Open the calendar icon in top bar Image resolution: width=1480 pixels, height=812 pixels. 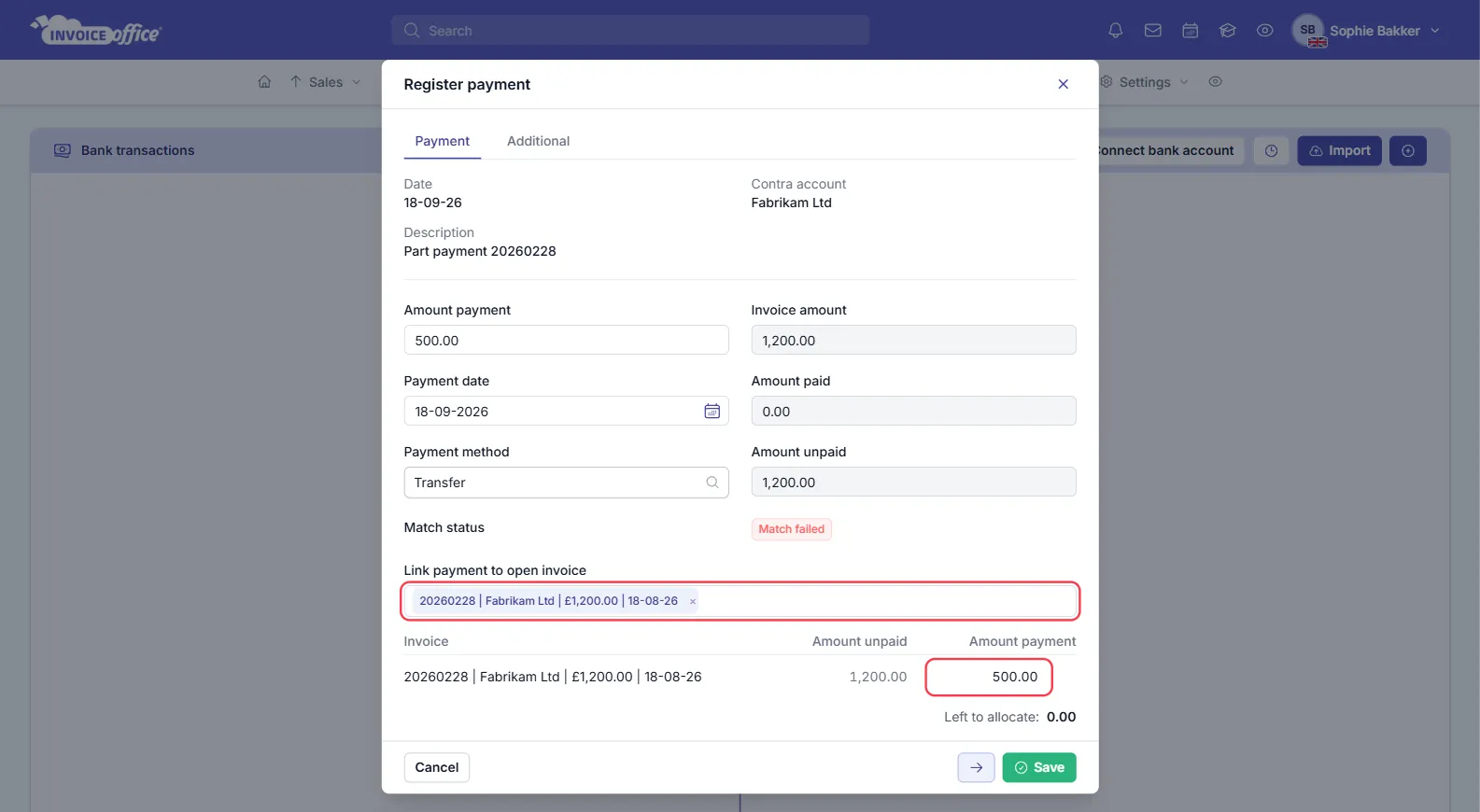point(1191,31)
